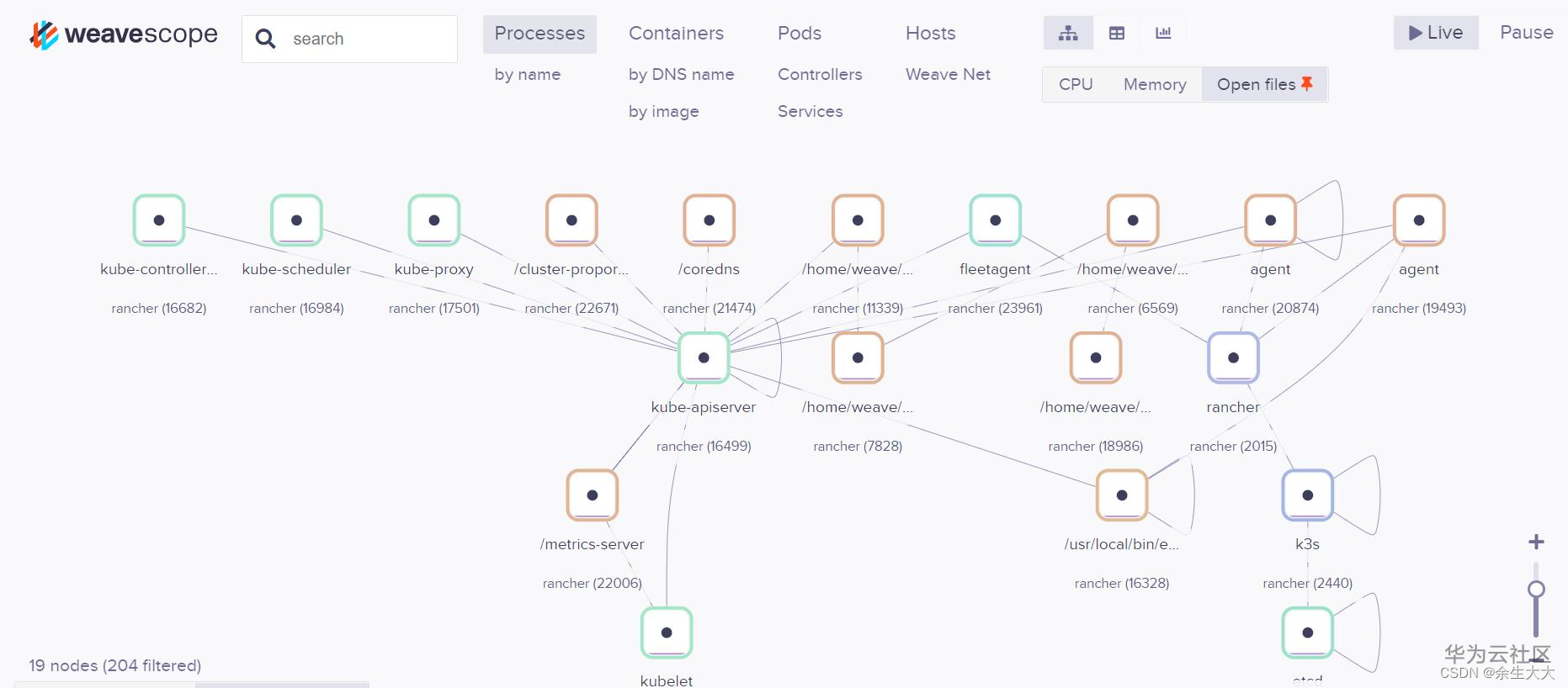Switch to table view icon

click(x=1117, y=34)
